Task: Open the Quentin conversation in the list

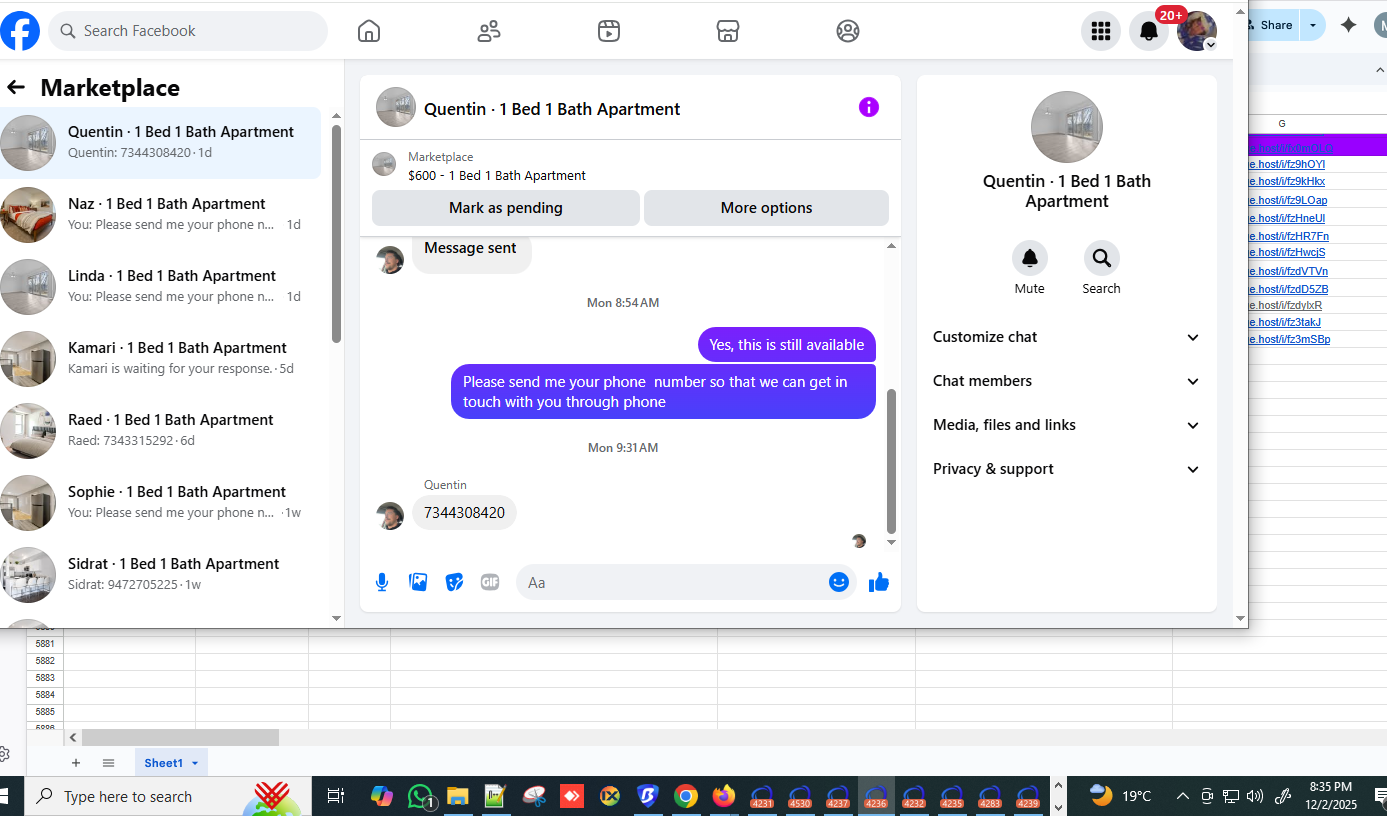Action: [x=161, y=143]
